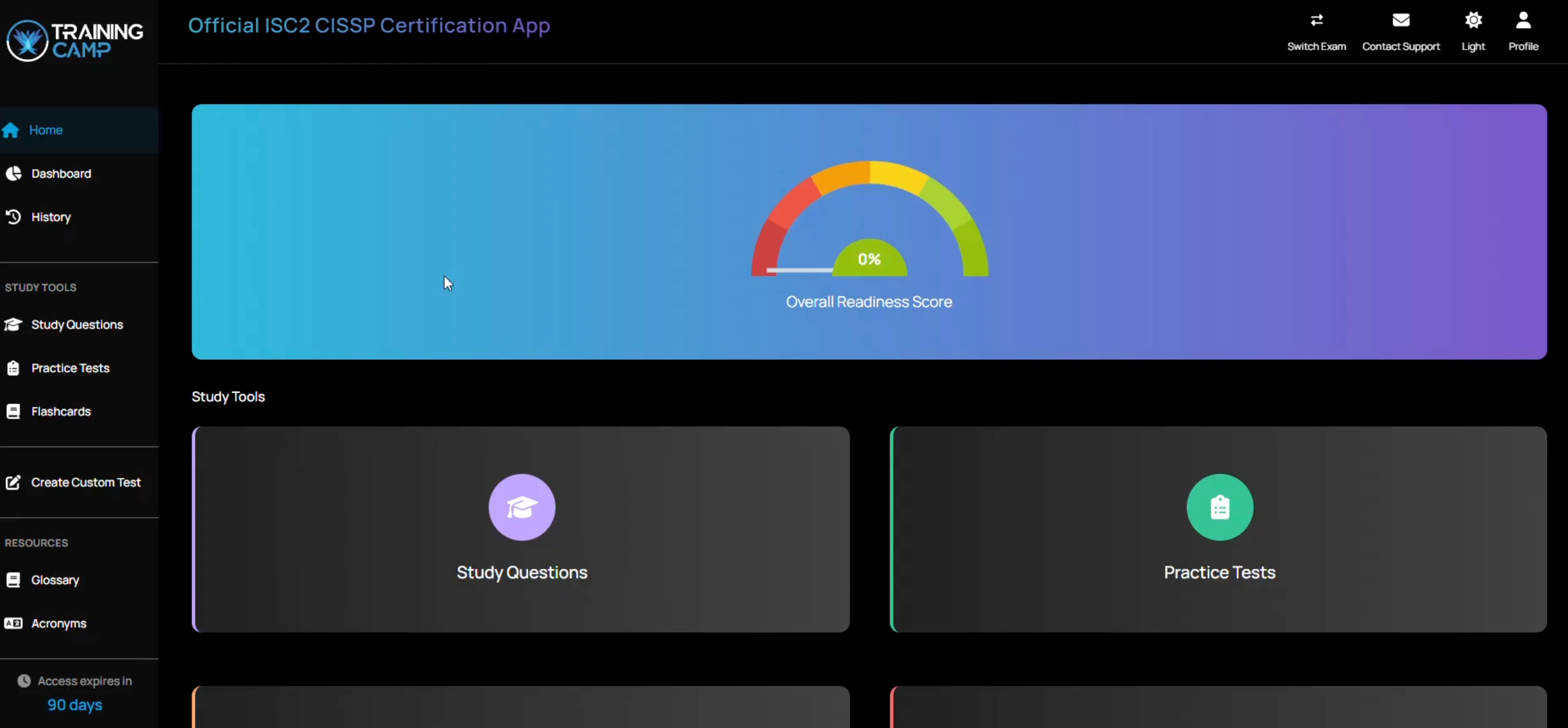Click the green clipboard Practice Tests icon
Viewport: 1568px width, 728px height.
(1219, 507)
